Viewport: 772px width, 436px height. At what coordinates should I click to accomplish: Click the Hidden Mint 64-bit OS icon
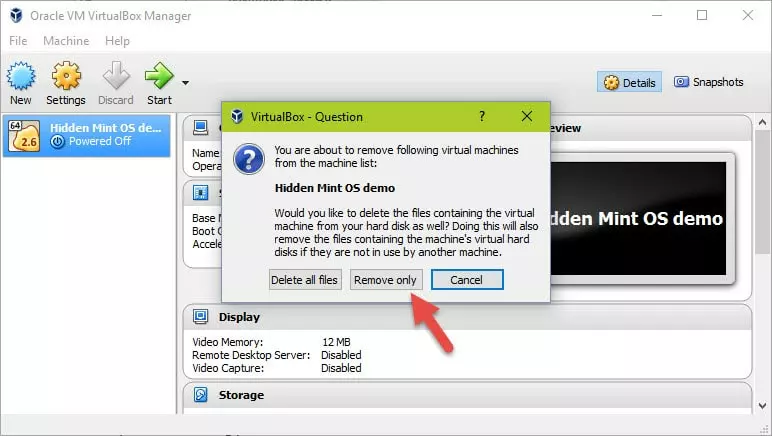24,136
